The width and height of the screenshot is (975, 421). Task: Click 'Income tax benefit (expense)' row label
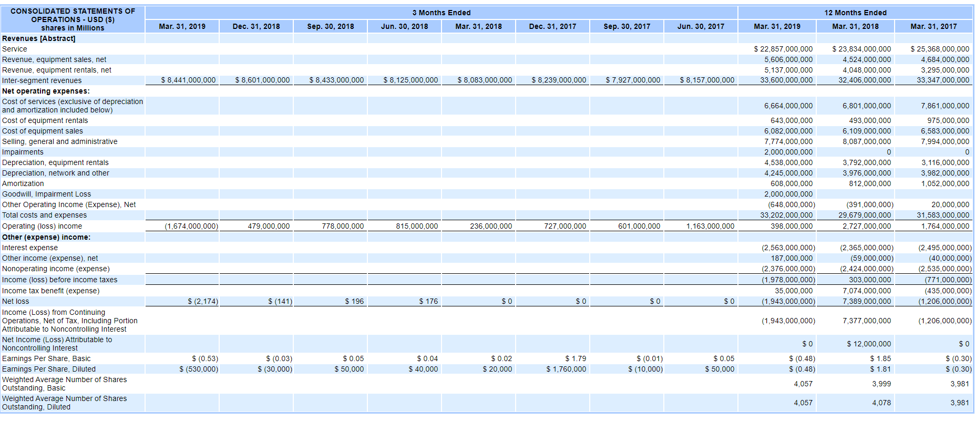point(51,290)
